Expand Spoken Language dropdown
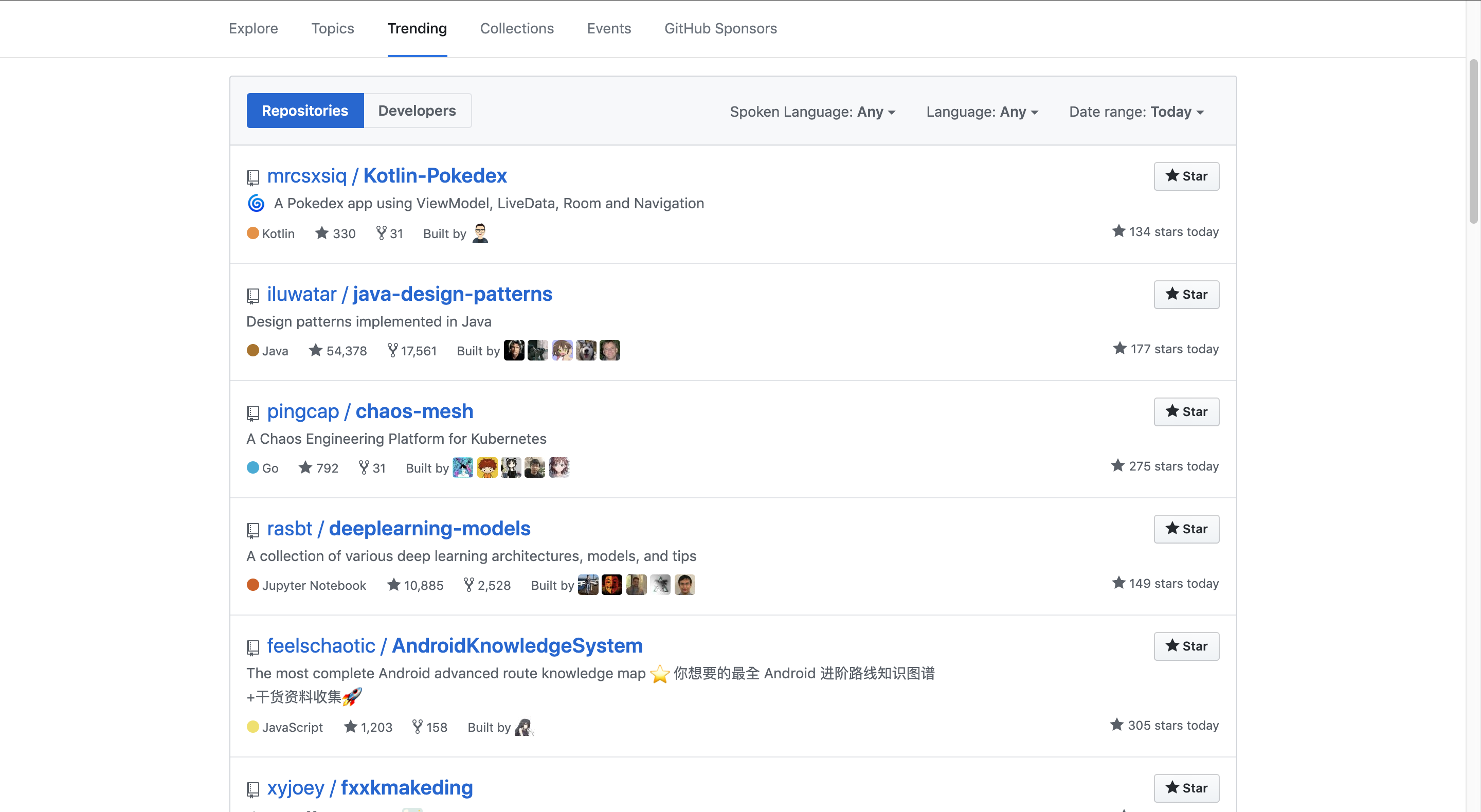Screen dimensions: 1481x812 812,112
